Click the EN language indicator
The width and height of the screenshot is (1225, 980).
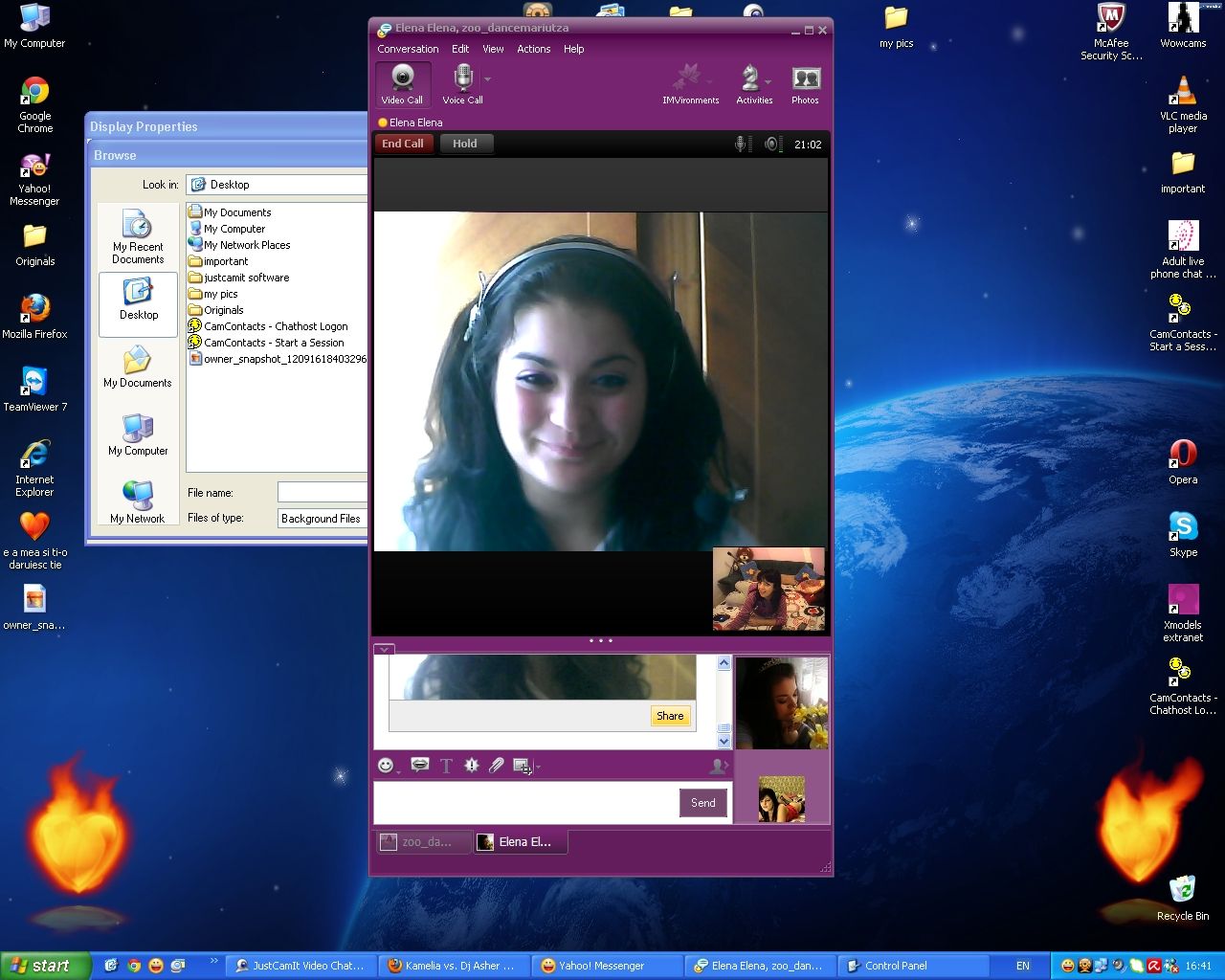click(1023, 966)
